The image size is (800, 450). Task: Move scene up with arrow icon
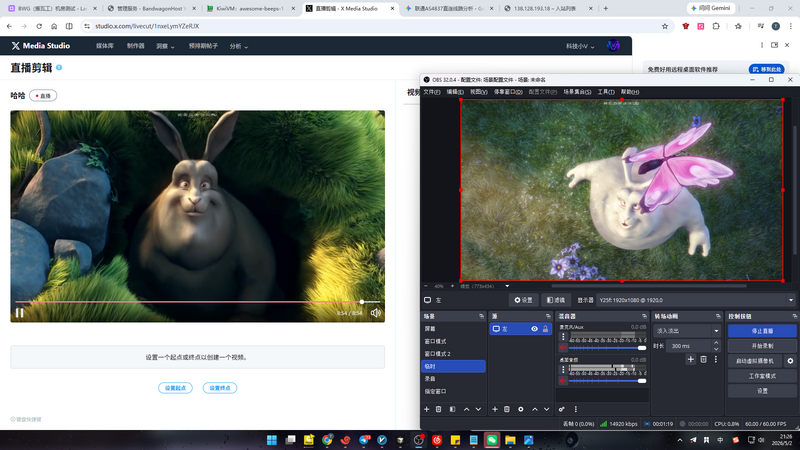(x=466, y=409)
